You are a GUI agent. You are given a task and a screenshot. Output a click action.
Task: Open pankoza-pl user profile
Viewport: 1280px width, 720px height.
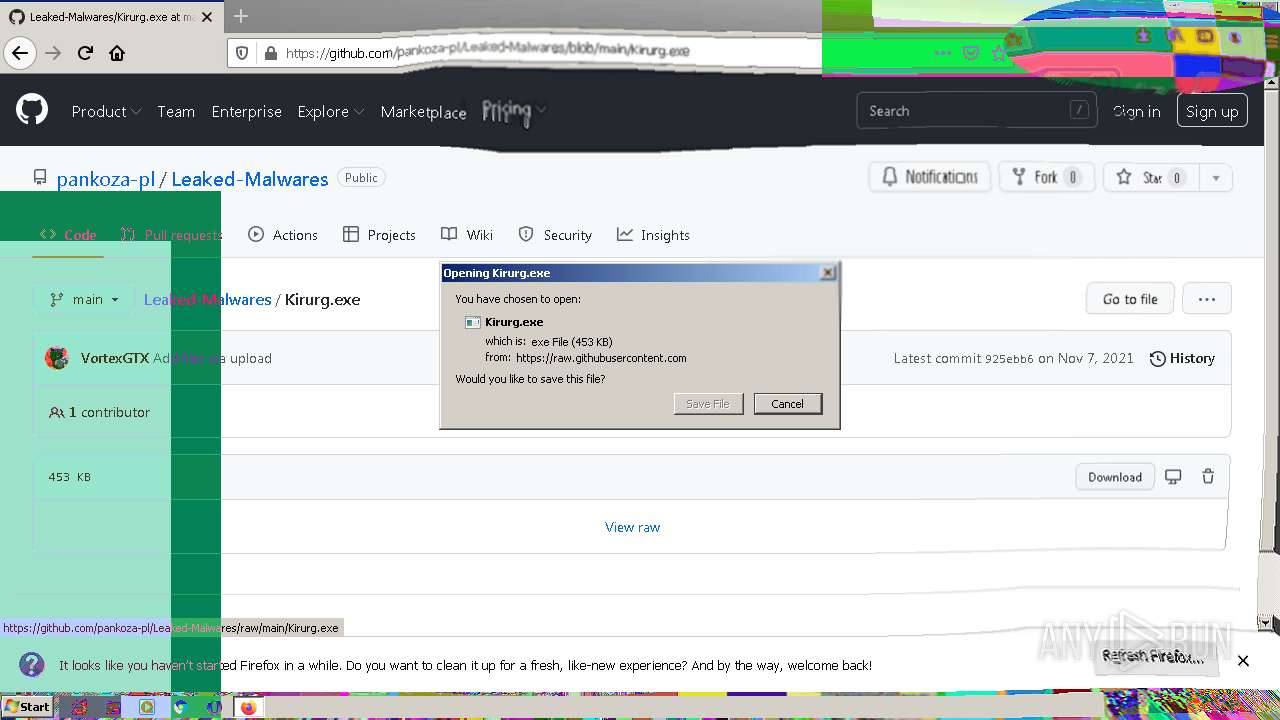pyautogui.click(x=106, y=179)
